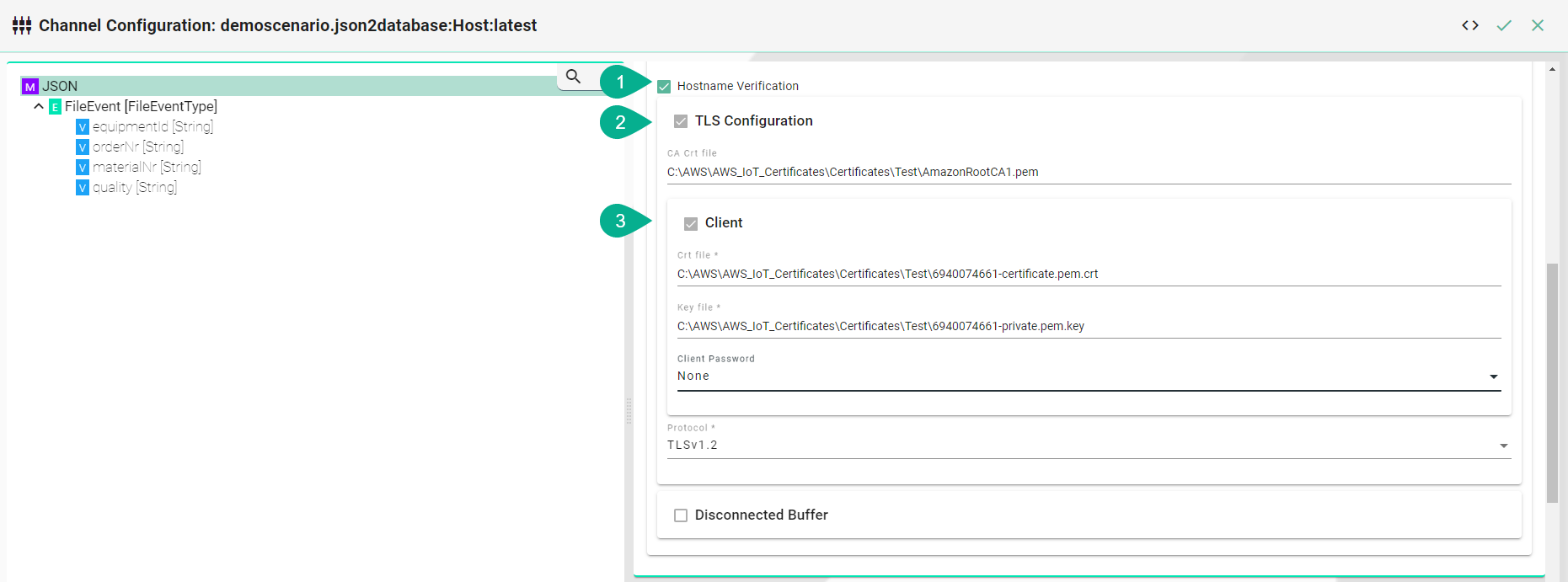Toggle the Hostname Verification checkbox

tap(664, 87)
